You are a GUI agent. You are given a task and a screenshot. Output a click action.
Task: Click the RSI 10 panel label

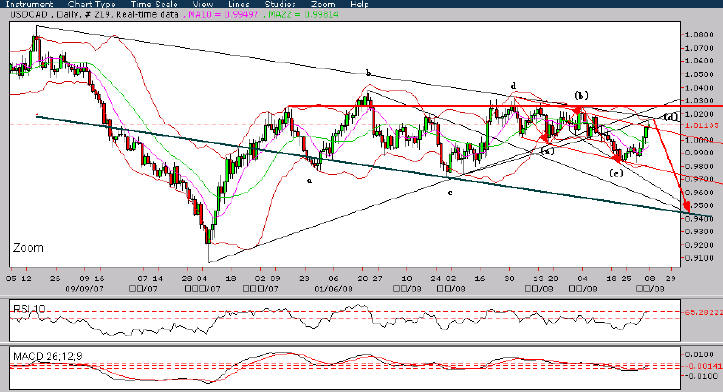pos(30,309)
